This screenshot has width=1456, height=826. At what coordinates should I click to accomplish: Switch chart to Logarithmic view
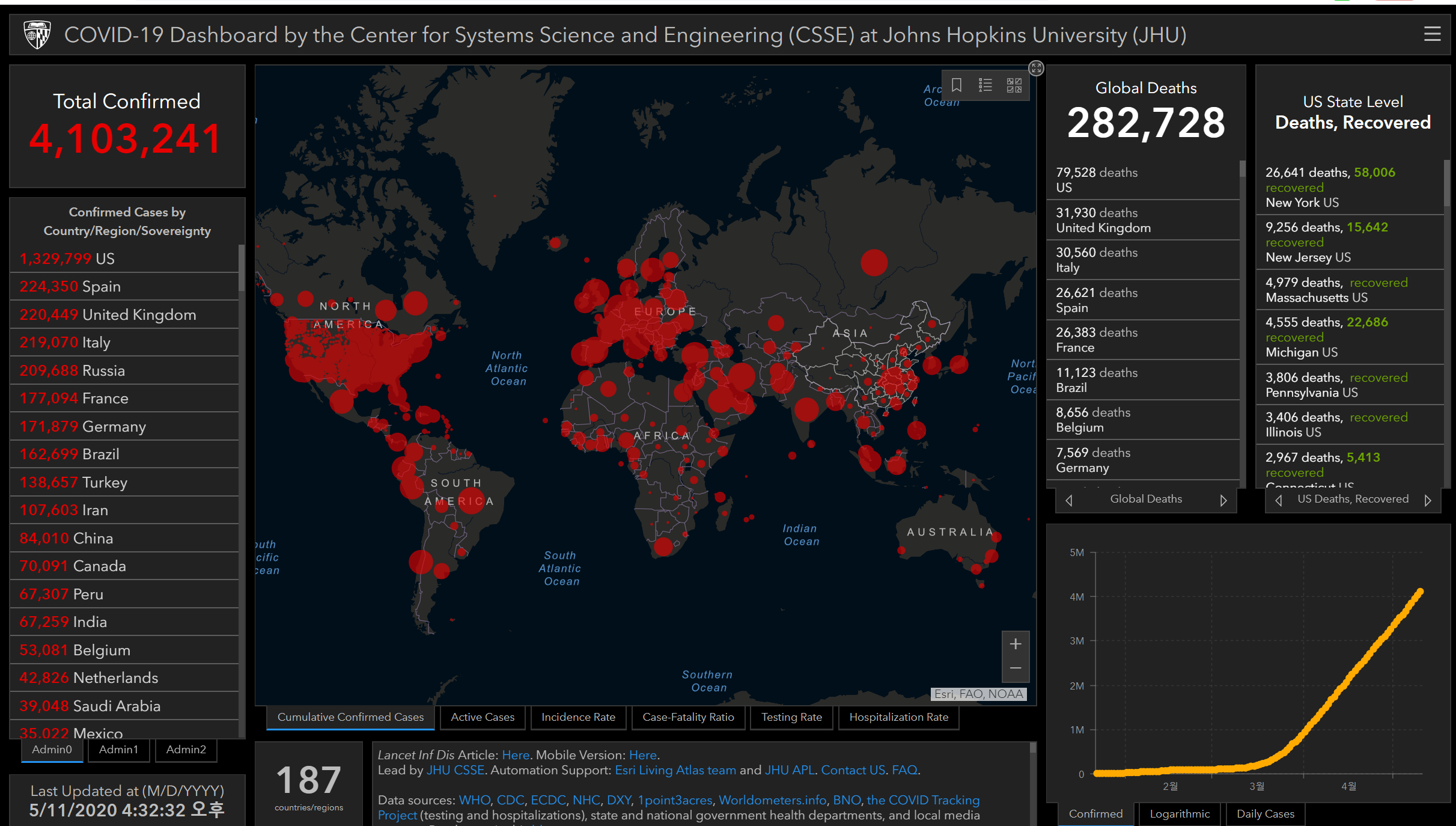(1179, 814)
